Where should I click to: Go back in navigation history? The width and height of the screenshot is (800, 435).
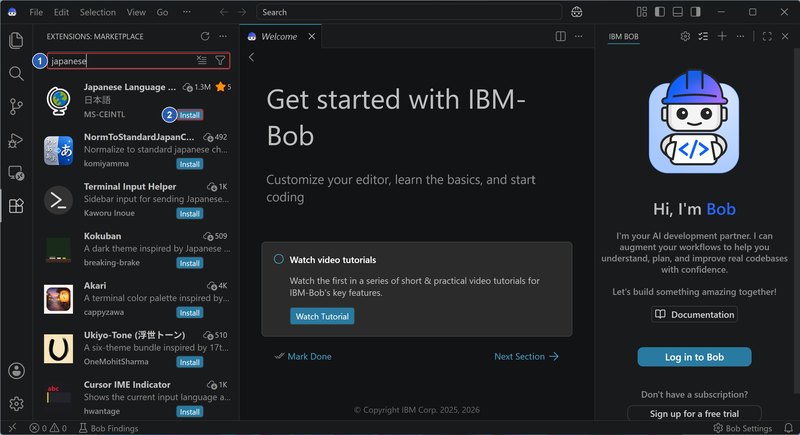[223, 12]
